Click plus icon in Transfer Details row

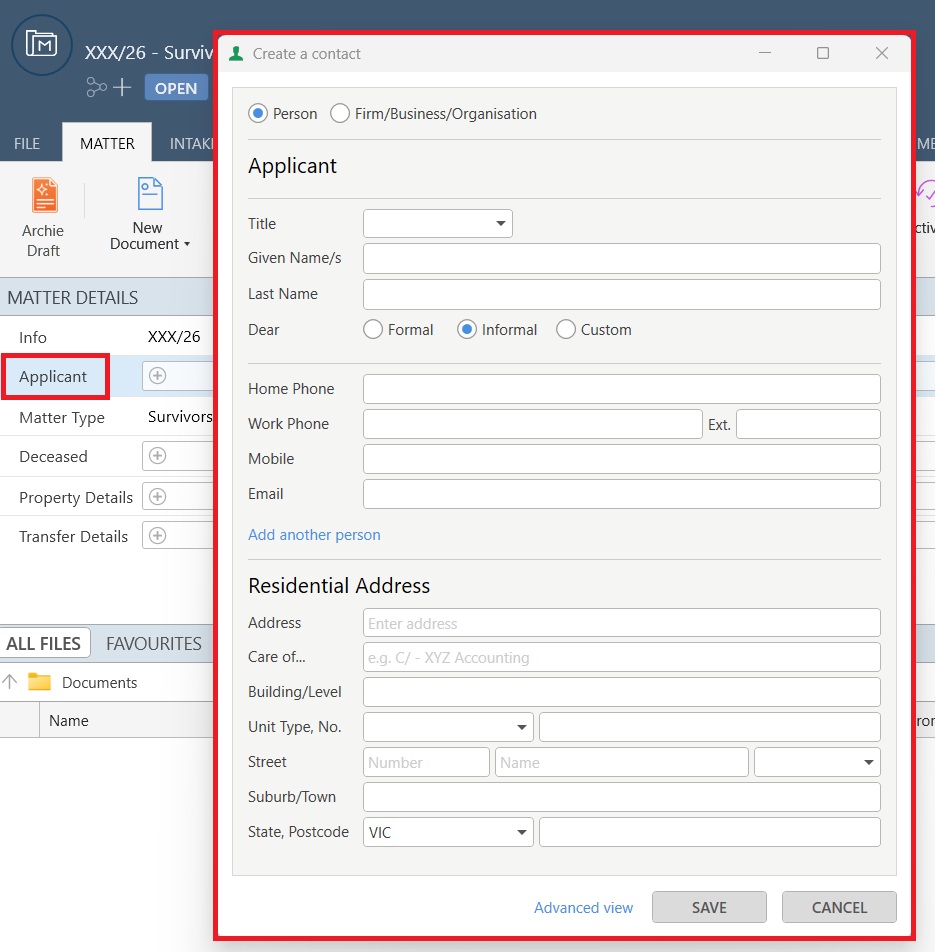click(x=157, y=536)
